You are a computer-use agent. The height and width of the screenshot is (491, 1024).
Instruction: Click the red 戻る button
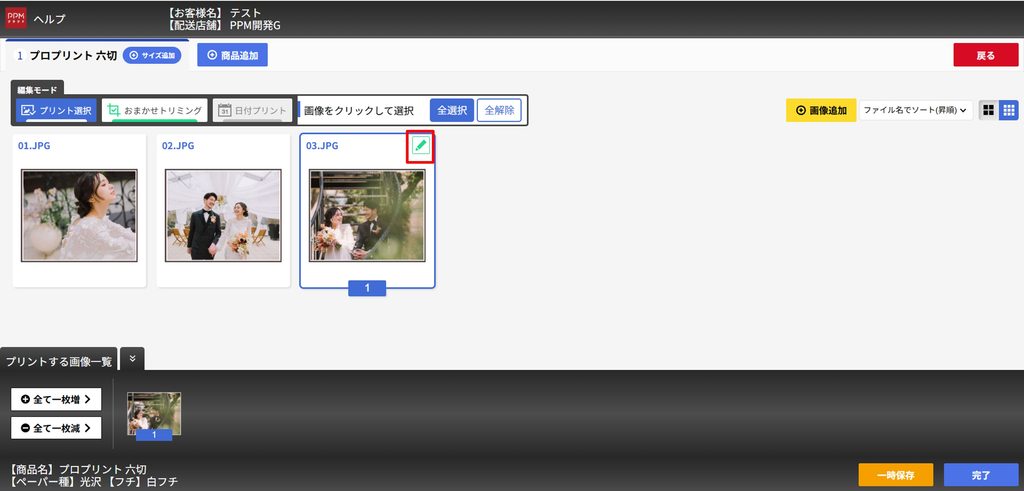[985, 55]
